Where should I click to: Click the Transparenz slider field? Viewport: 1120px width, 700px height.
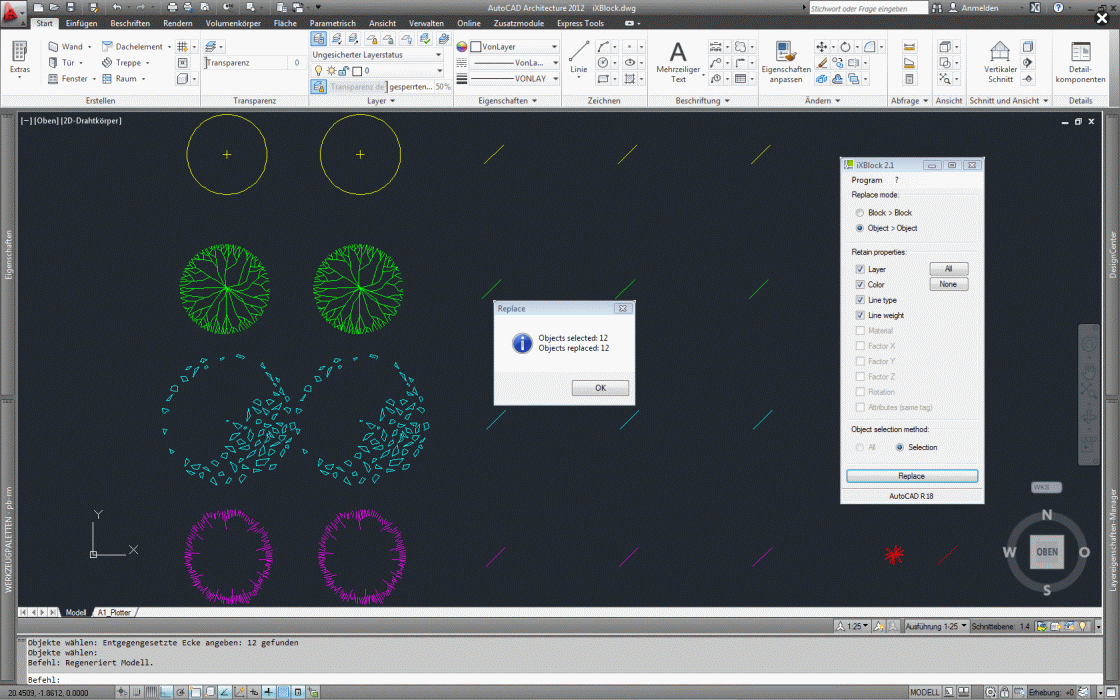254,63
